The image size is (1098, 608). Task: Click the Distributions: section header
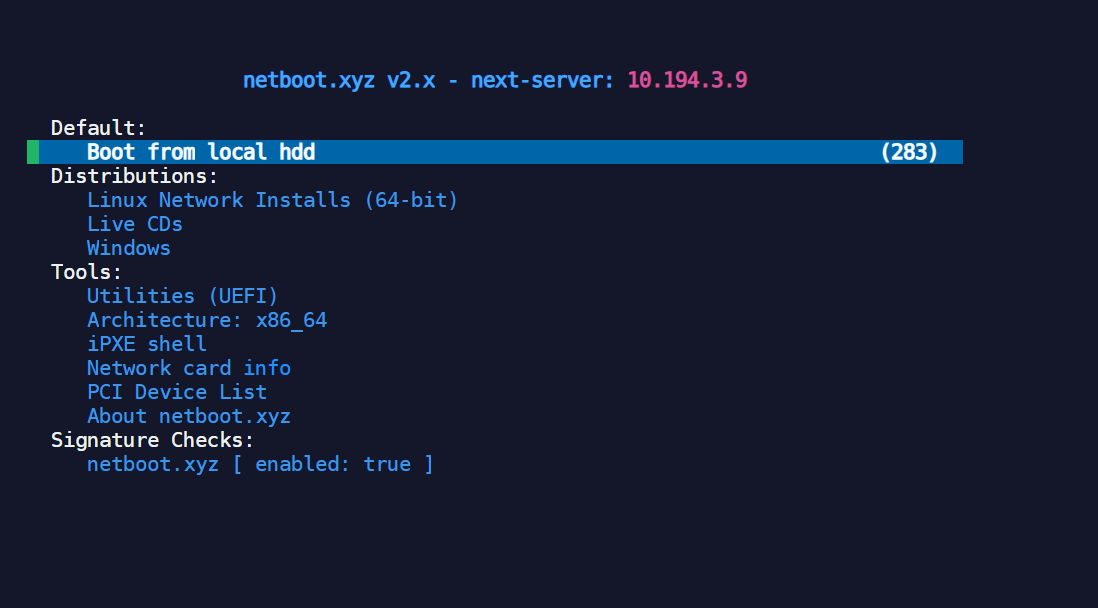(x=134, y=176)
